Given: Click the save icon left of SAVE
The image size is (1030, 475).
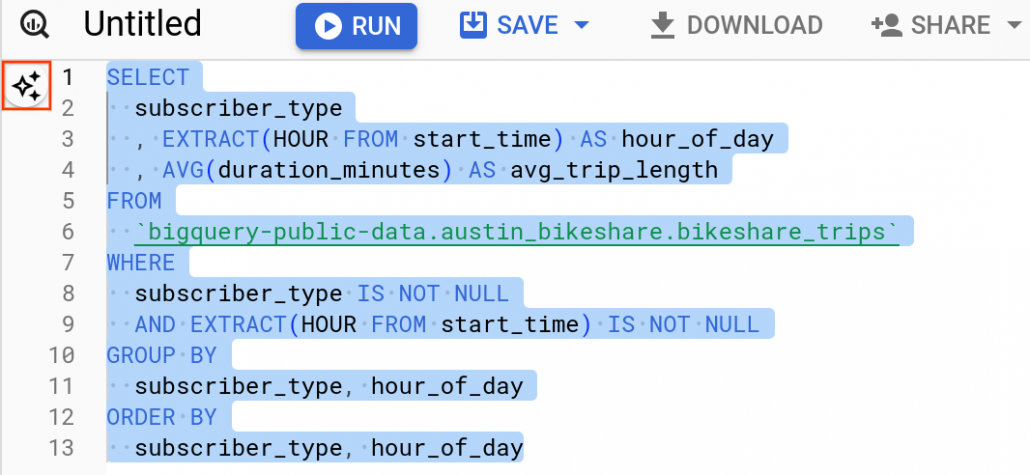Looking at the screenshot, I should coord(472,25).
